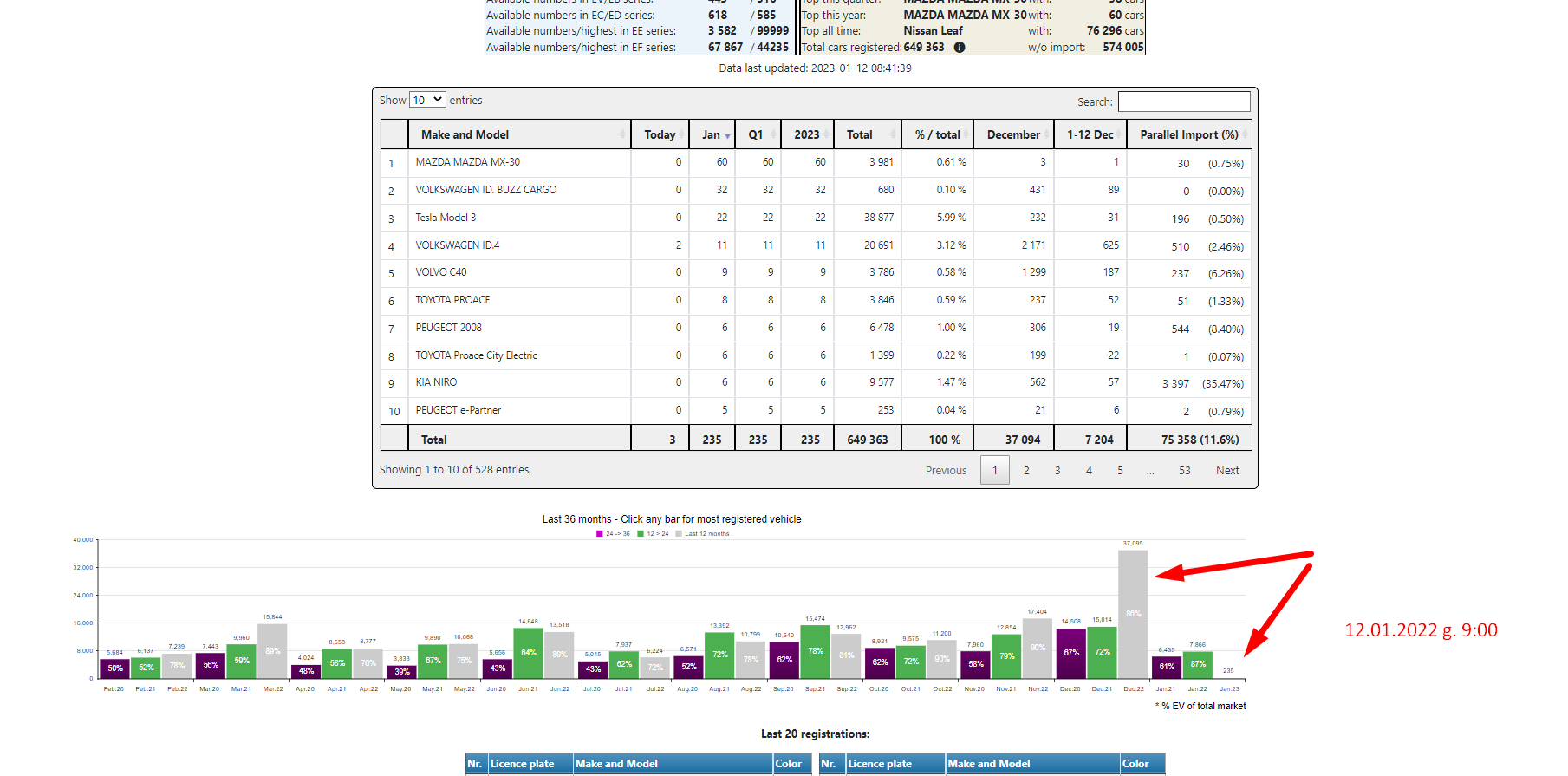1568x776 pixels.
Task: Focus the table Search input field
Action: pyautogui.click(x=1184, y=101)
